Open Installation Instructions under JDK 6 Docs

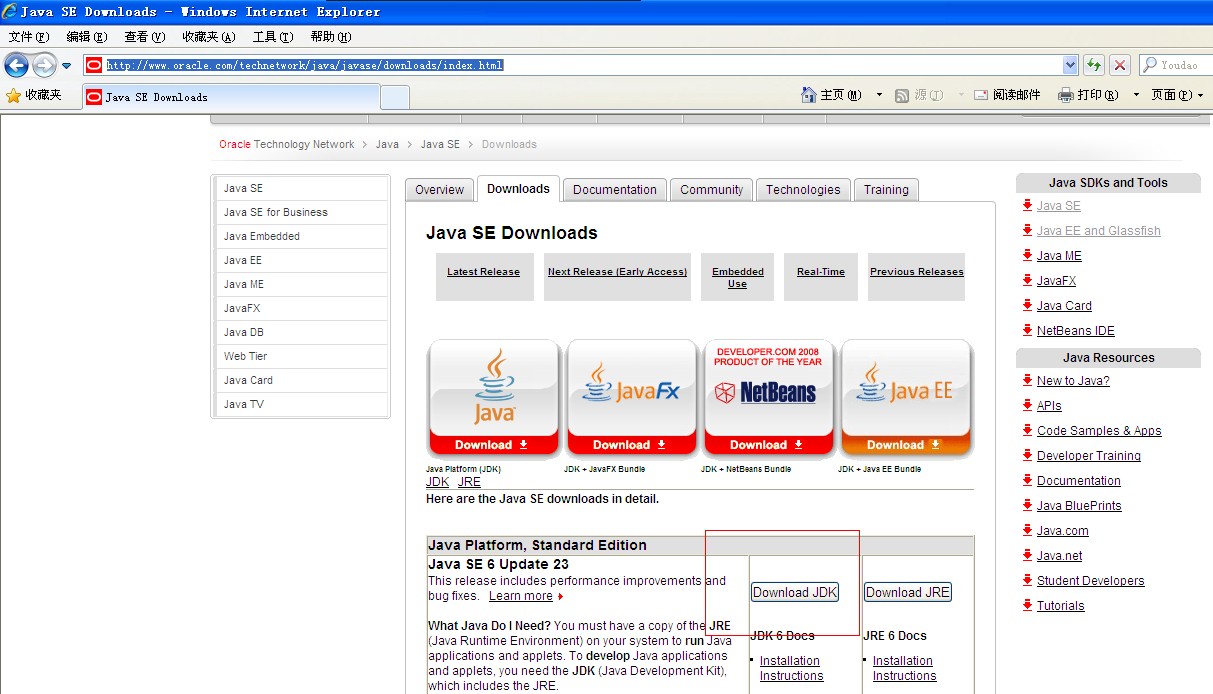791,668
